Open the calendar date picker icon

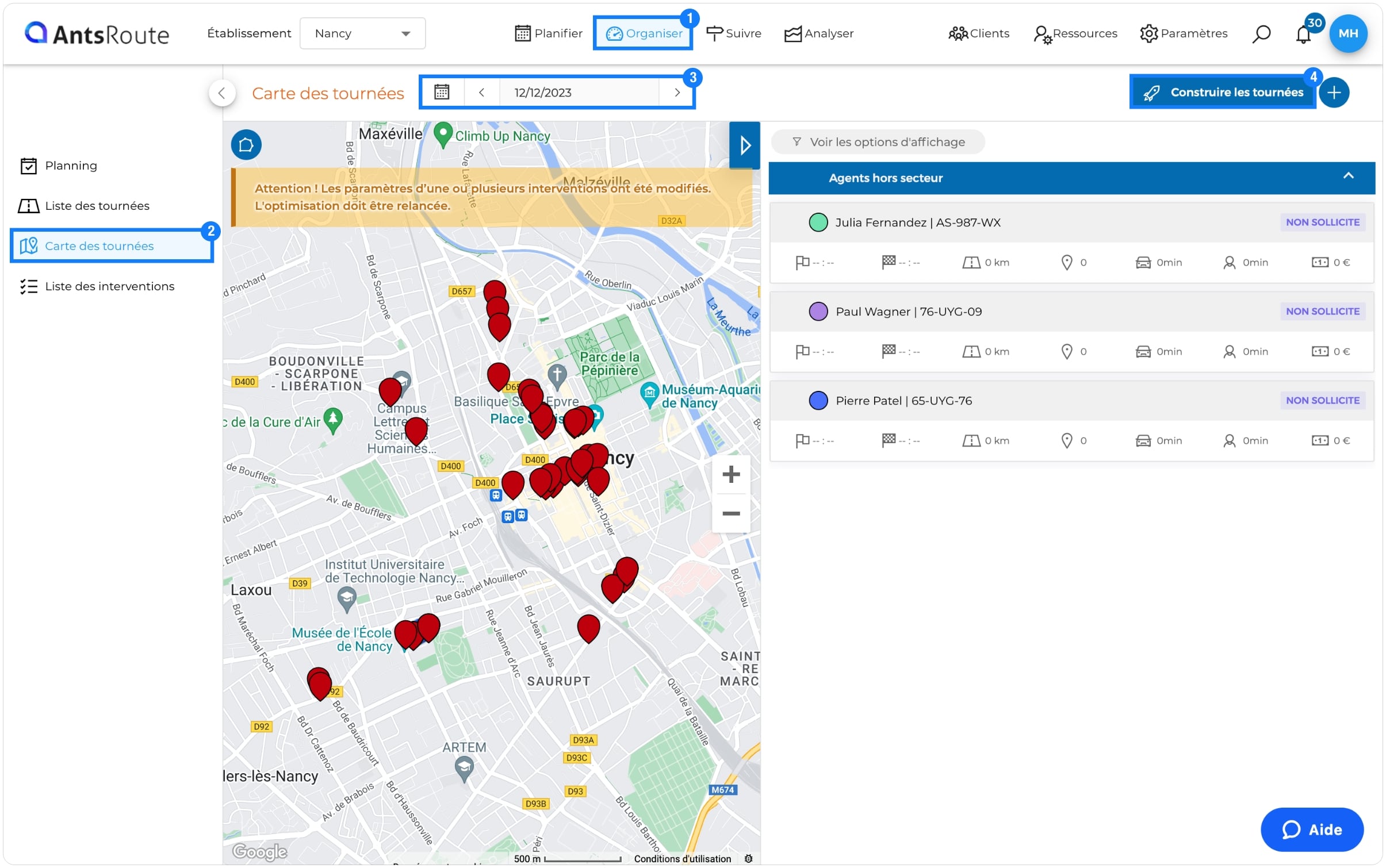(x=442, y=92)
